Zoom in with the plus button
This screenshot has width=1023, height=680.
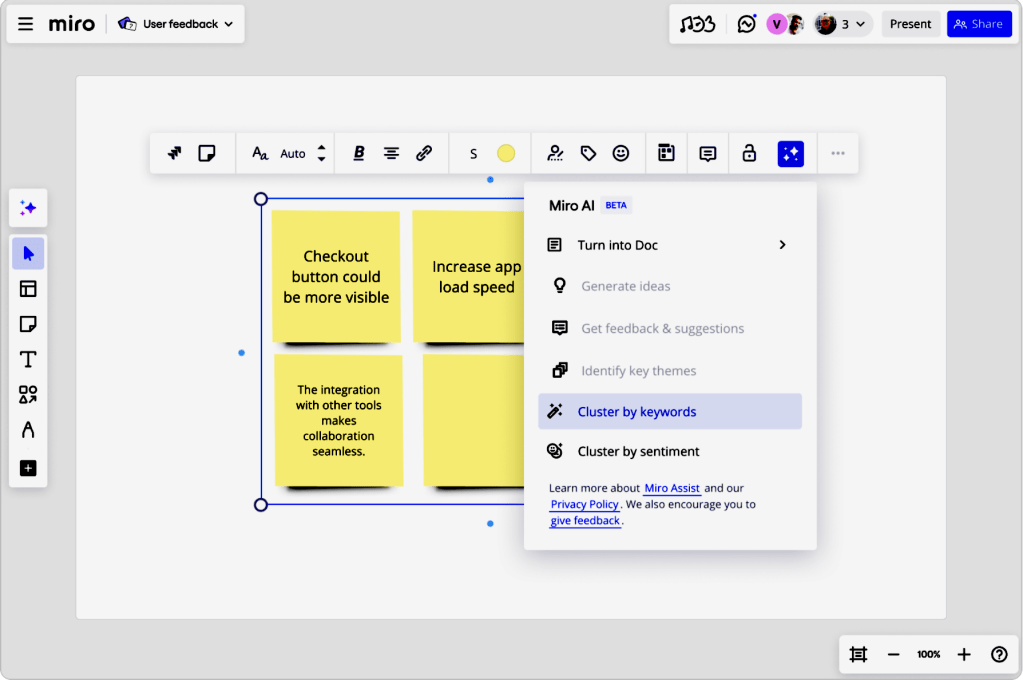click(964, 654)
